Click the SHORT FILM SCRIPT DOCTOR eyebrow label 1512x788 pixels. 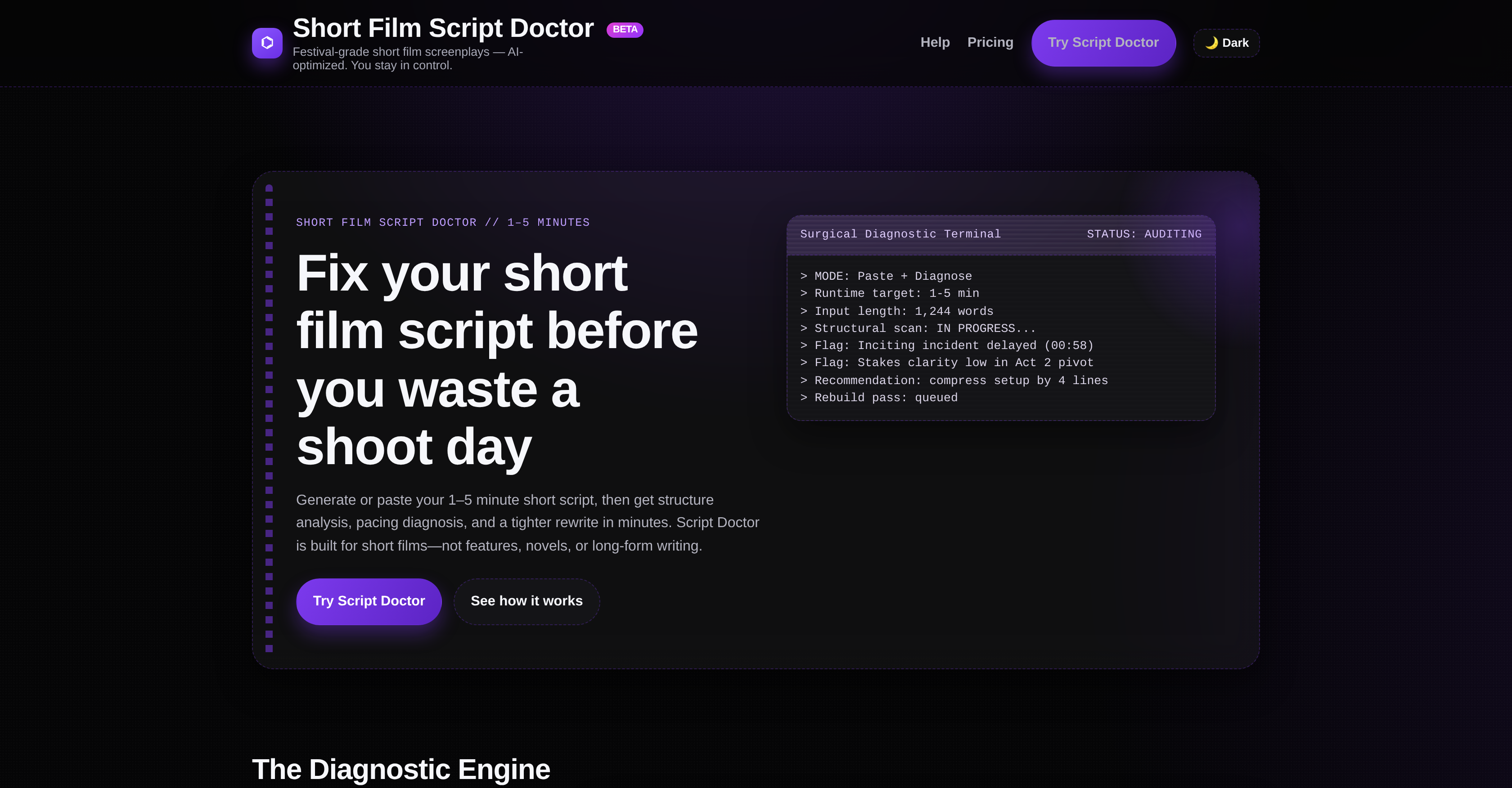[x=442, y=222]
